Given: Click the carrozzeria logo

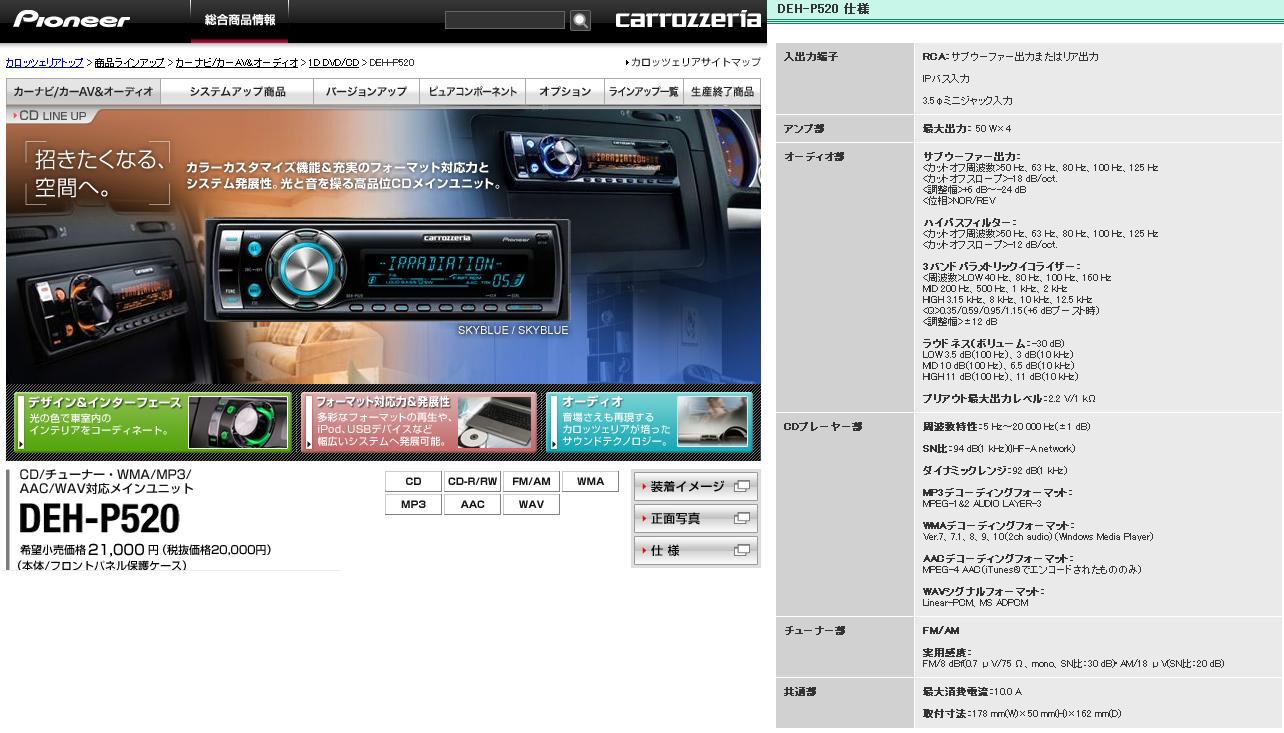Looking at the screenshot, I should (x=687, y=19).
